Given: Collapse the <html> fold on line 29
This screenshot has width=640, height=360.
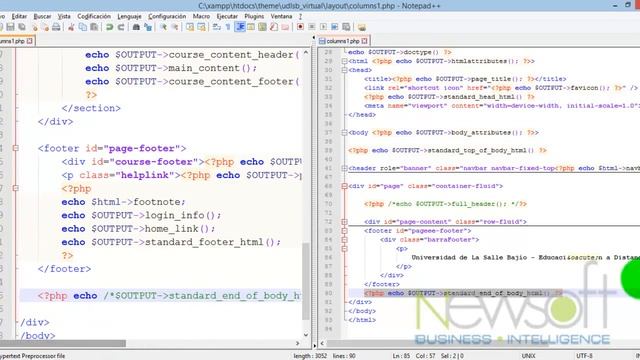Looking at the screenshot, I should (x=344, y=61).
